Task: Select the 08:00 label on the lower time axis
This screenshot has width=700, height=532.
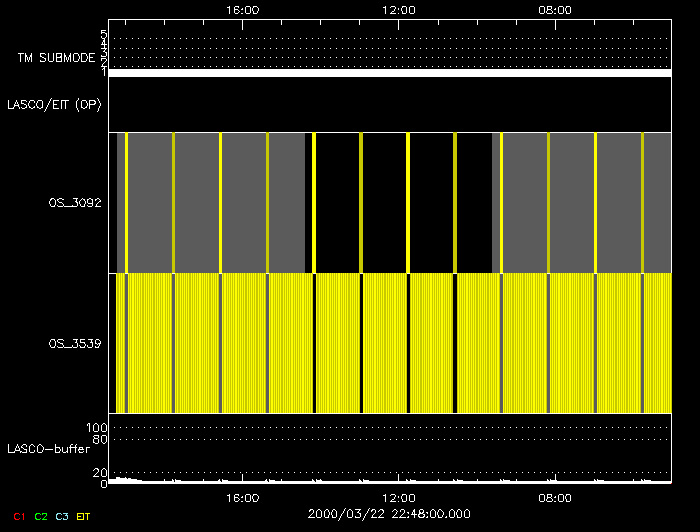Action: pyautogui.click(x=555, y=498)
